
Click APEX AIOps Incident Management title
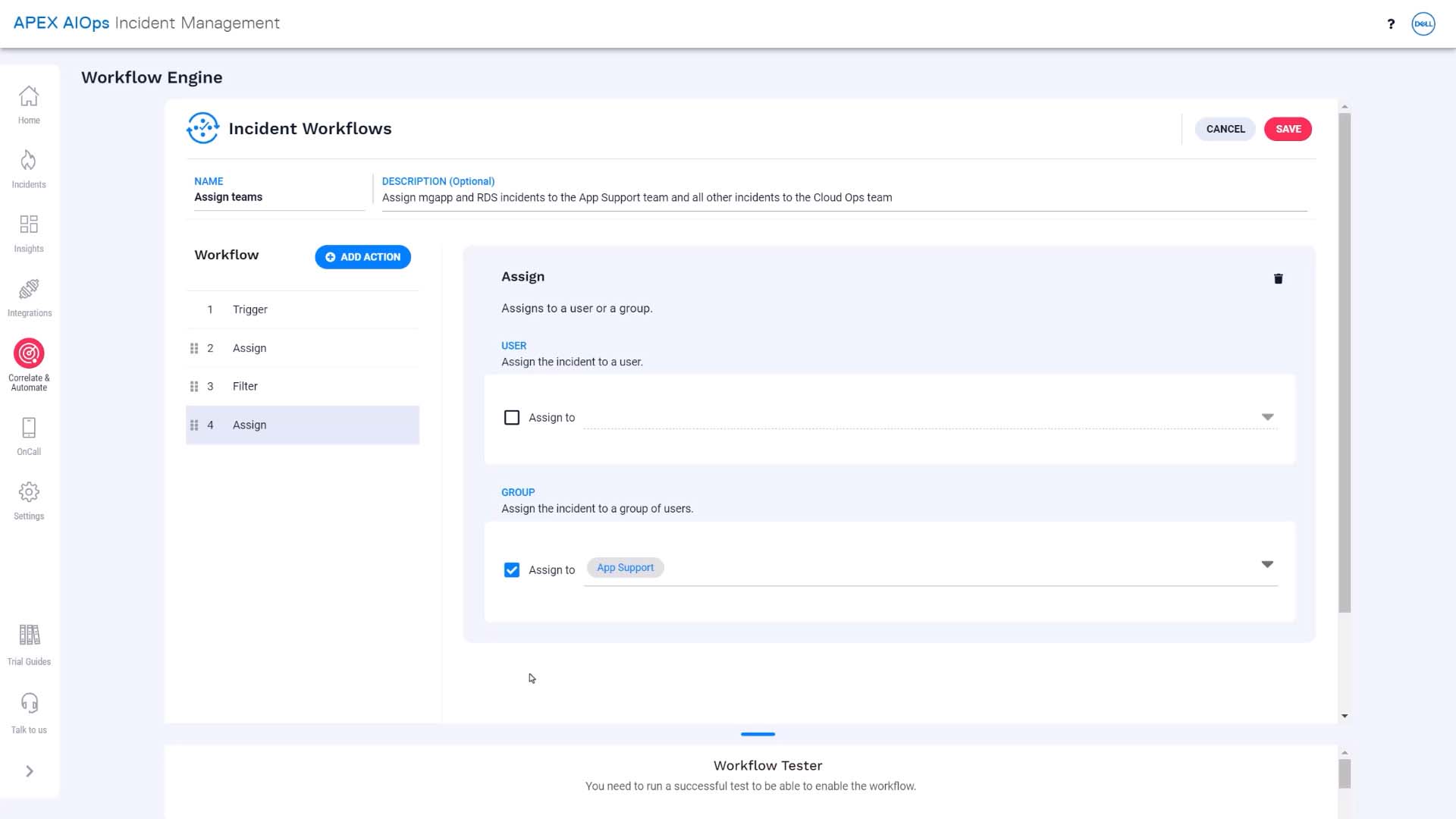tap(146, 23)
